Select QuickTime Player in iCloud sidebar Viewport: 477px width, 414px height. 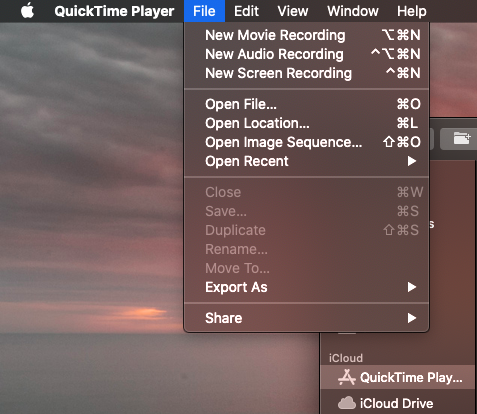coord(398,377)
